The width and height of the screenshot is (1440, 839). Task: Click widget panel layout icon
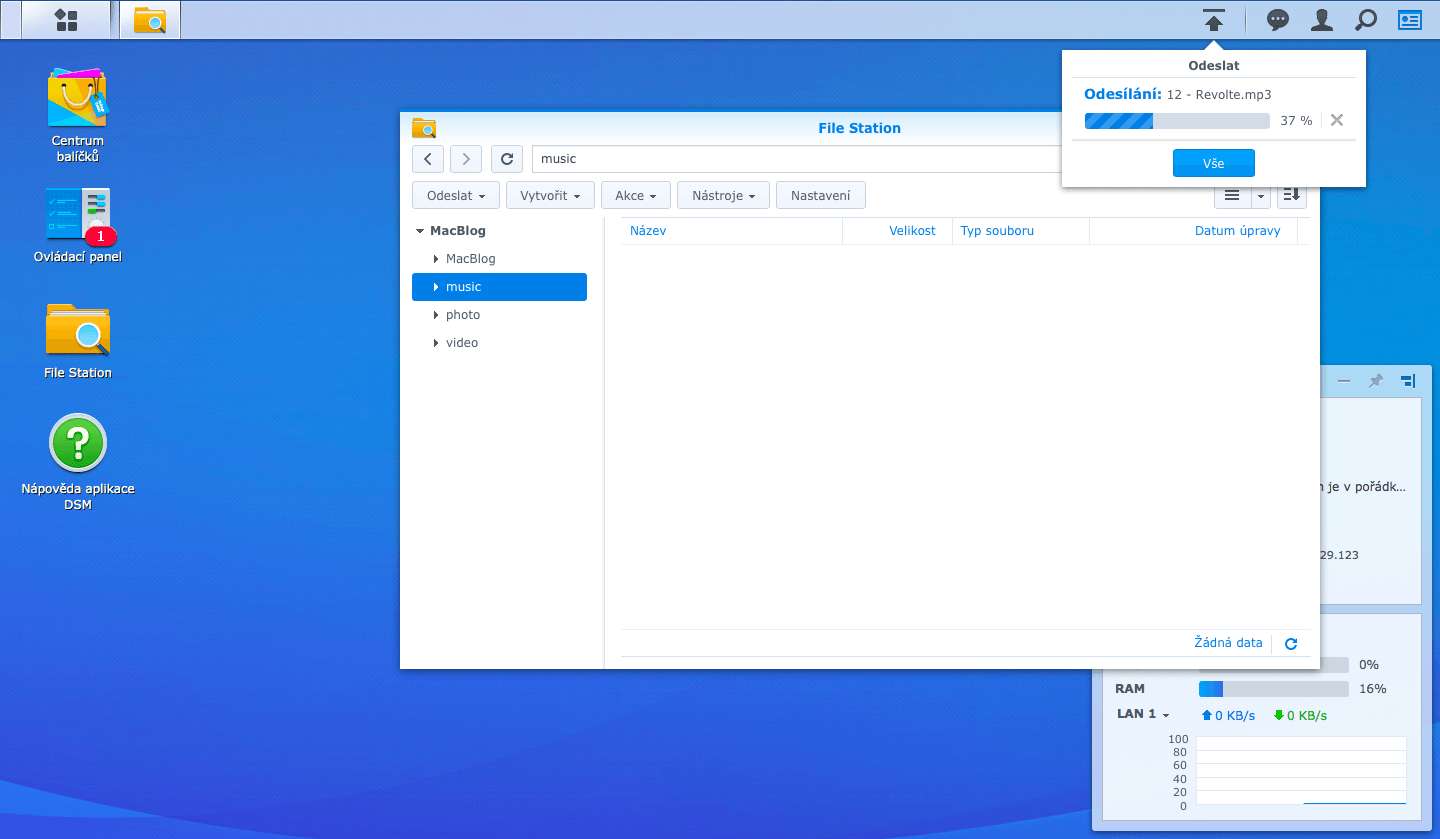pos(1408,381)
